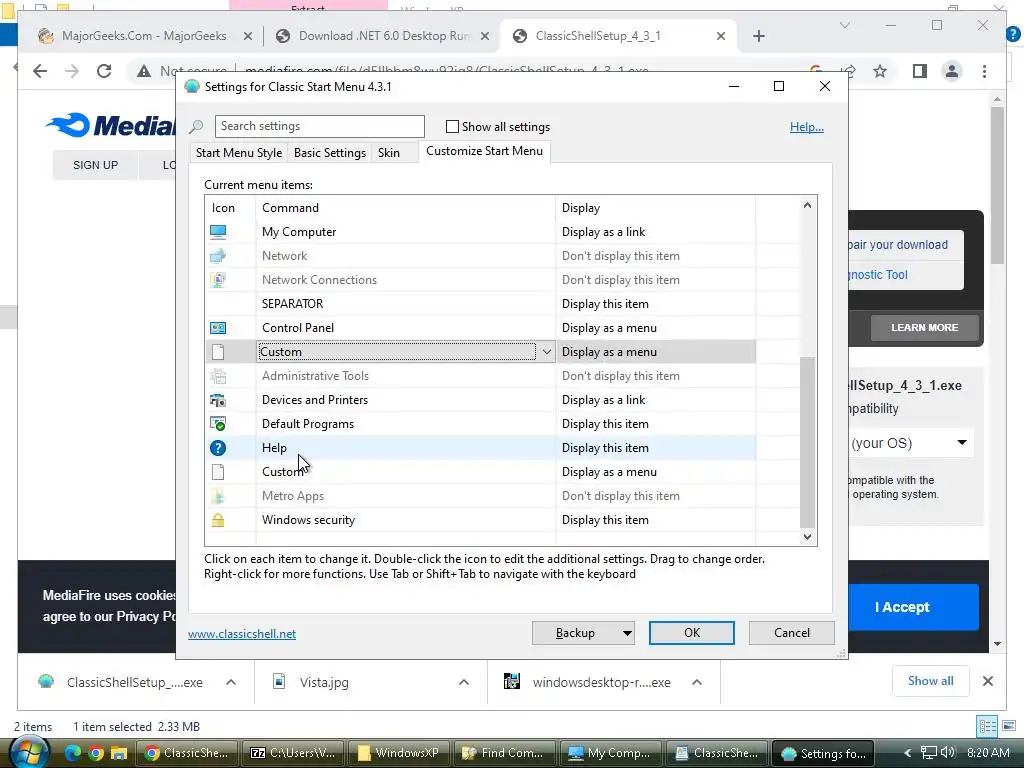Open the Backup button dropdown arrow
The image size is (1024, 768).
[x=627, y=633]
